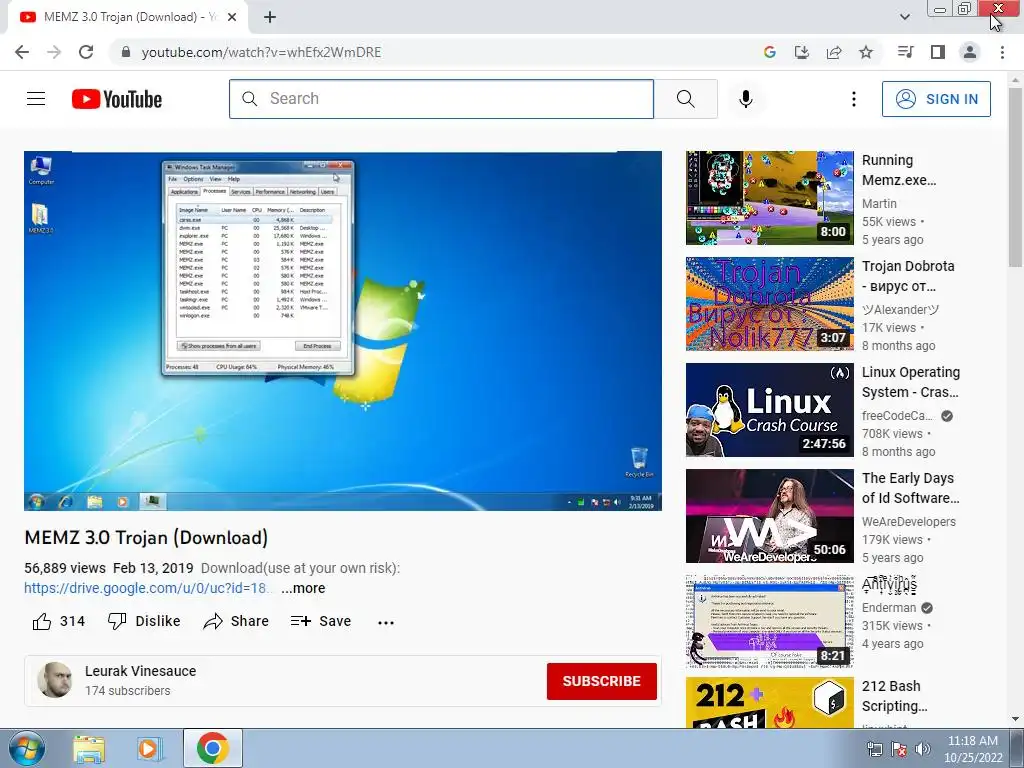Dislike the MEMZ video
Image resolution: width=1024 pixels, height=768 pixels.
(x=144, y=621)
